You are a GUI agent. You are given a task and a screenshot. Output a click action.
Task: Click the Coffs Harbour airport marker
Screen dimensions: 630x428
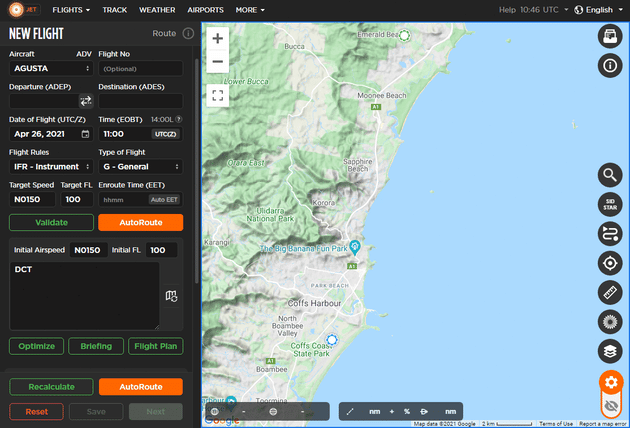[x=331, y=340]
